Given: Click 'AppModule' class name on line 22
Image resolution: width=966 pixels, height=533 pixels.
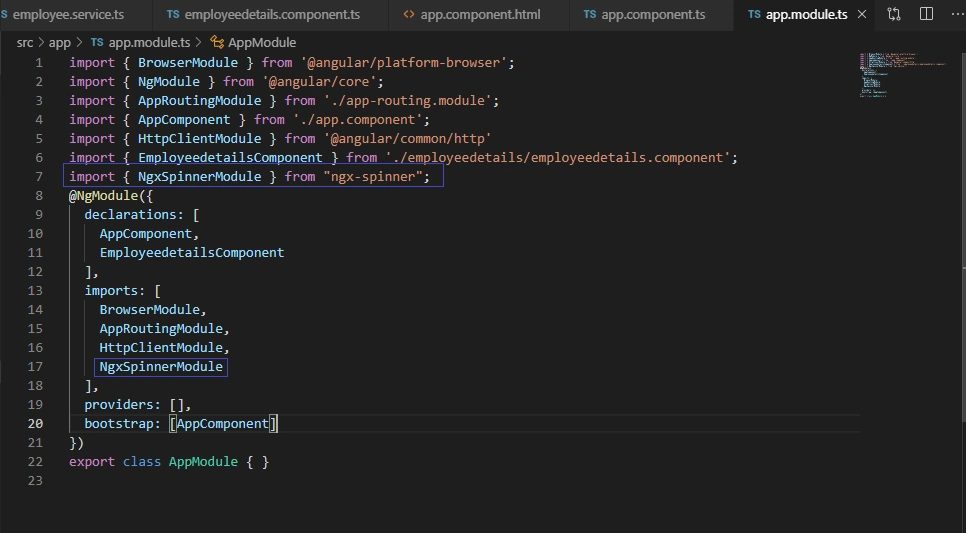Looking at the screenshot, I should [x=203, y=462].
